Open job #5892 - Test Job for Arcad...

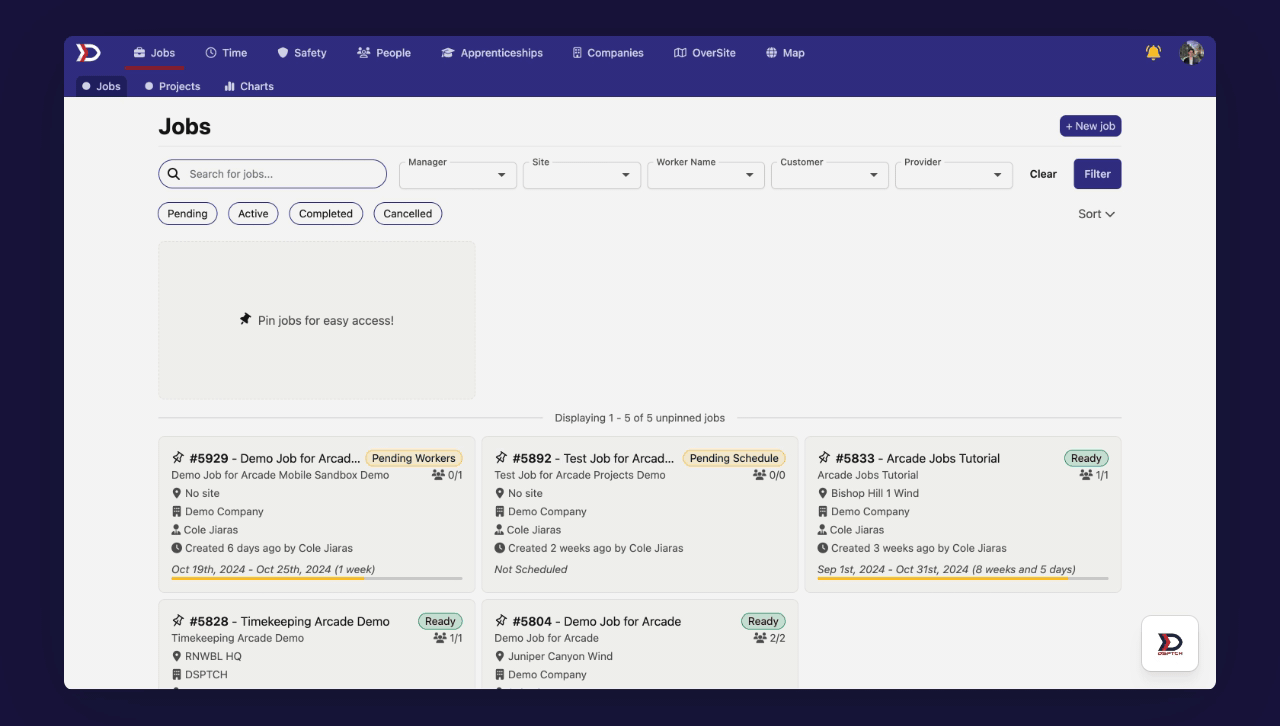(593, 458)
